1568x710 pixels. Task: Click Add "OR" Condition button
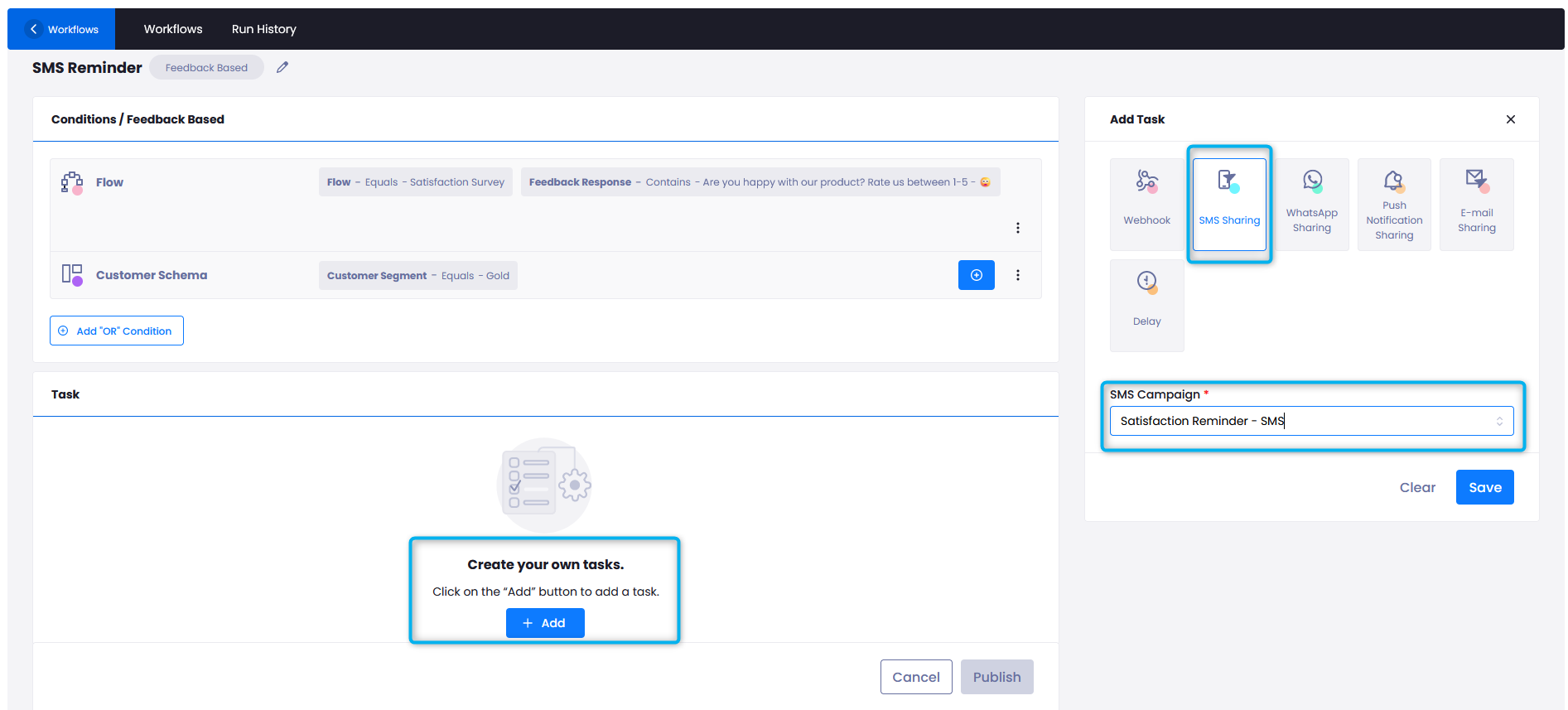117,331
